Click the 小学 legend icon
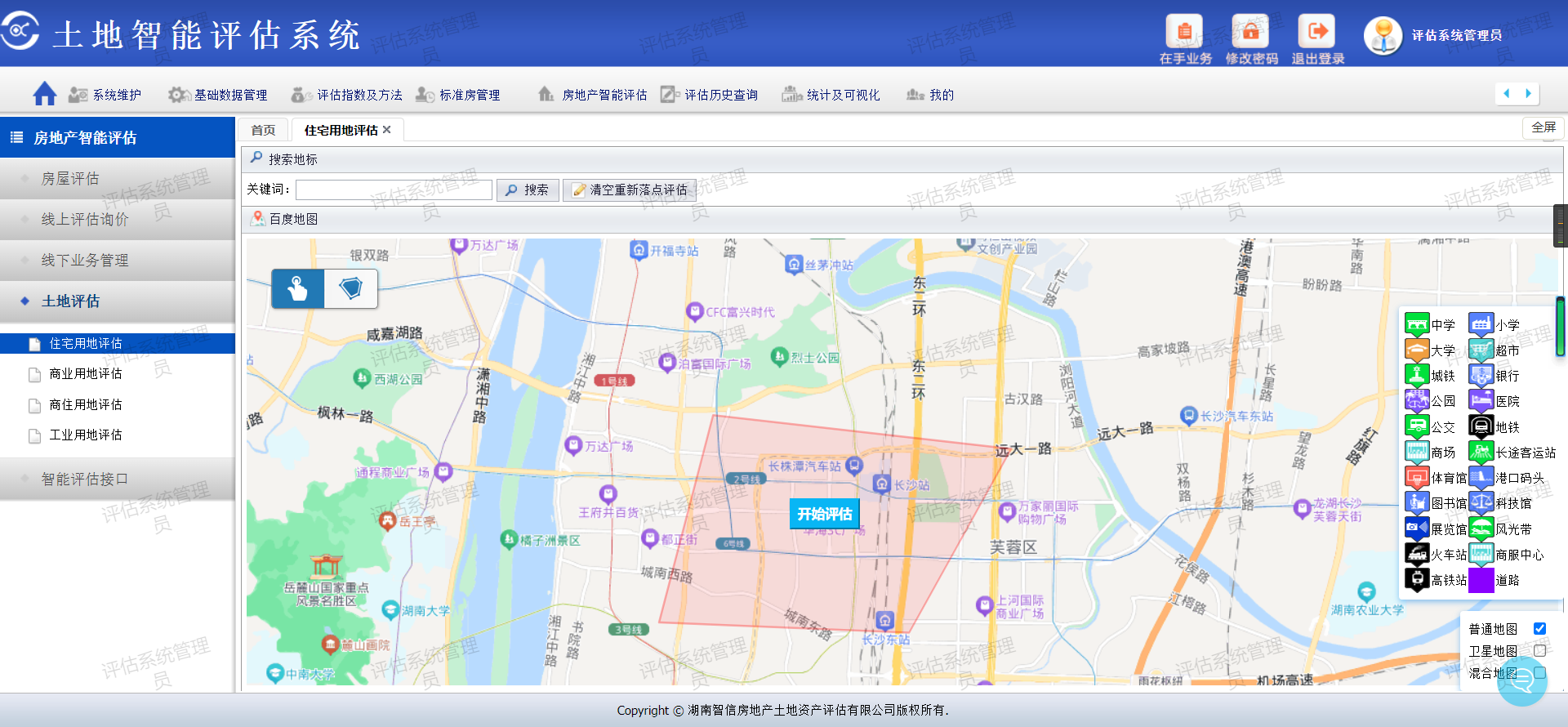Image resolution: width=1568 pixels, height=727 pixels. point(1481,324)
